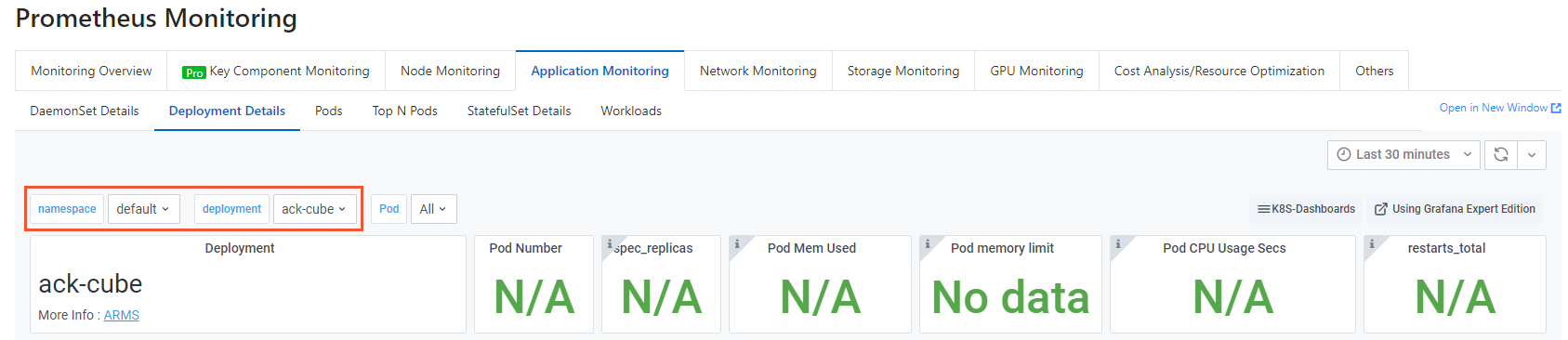Click info icon on Pod memory limit panel

[928, 244]
